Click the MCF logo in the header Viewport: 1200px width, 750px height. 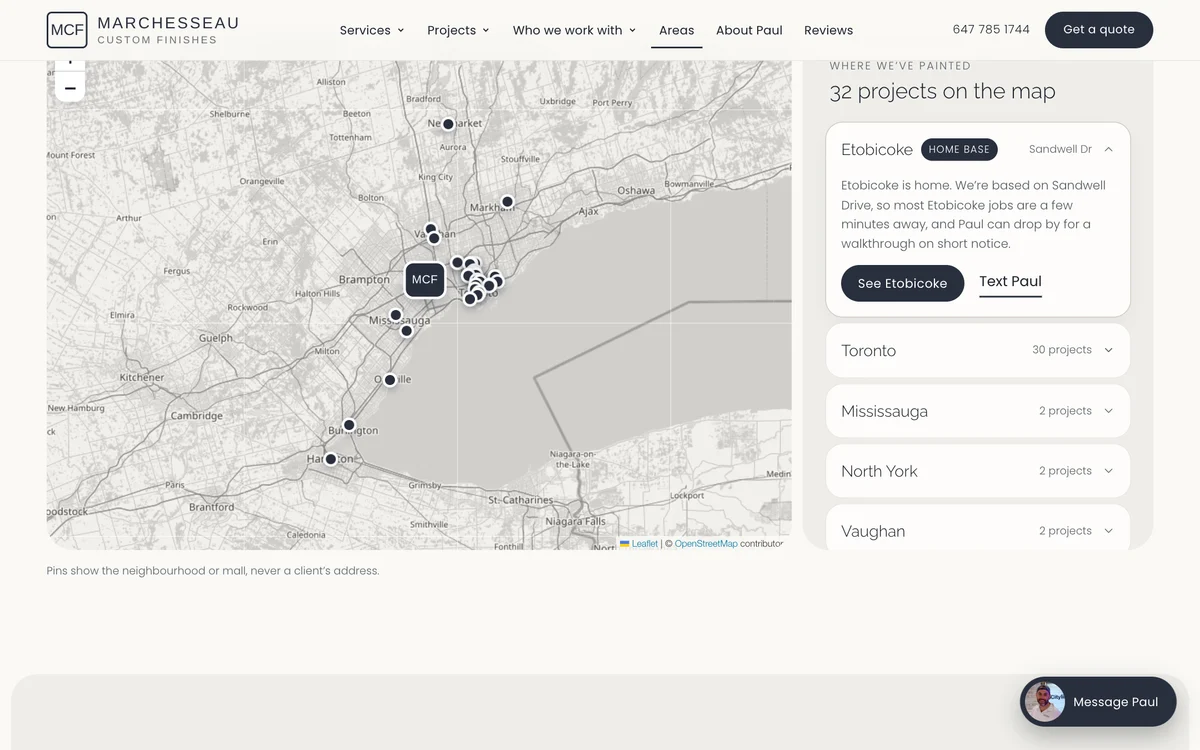pyautogui.click(x=67, y=30)
